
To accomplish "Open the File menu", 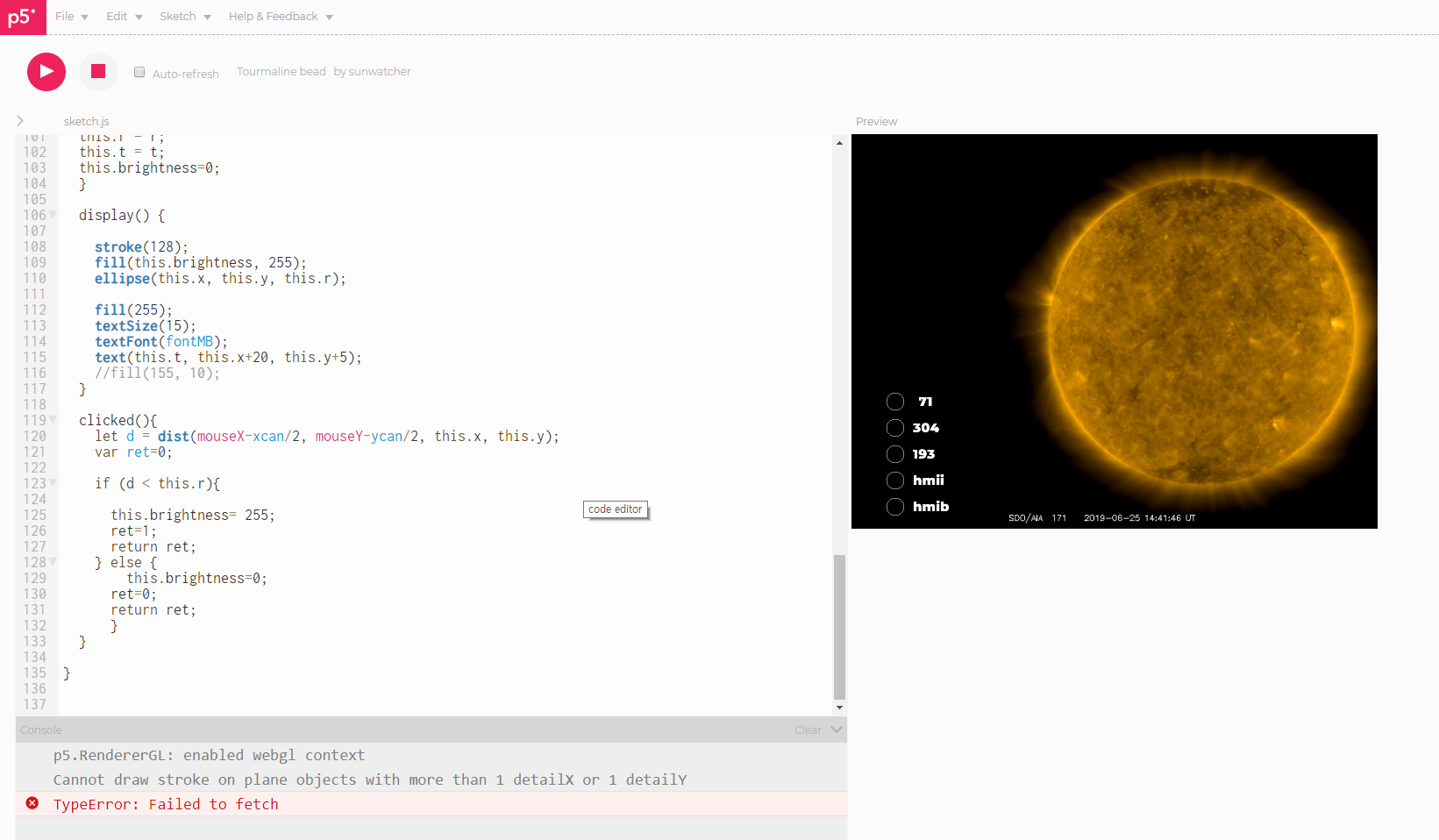I will click(72, 17).
